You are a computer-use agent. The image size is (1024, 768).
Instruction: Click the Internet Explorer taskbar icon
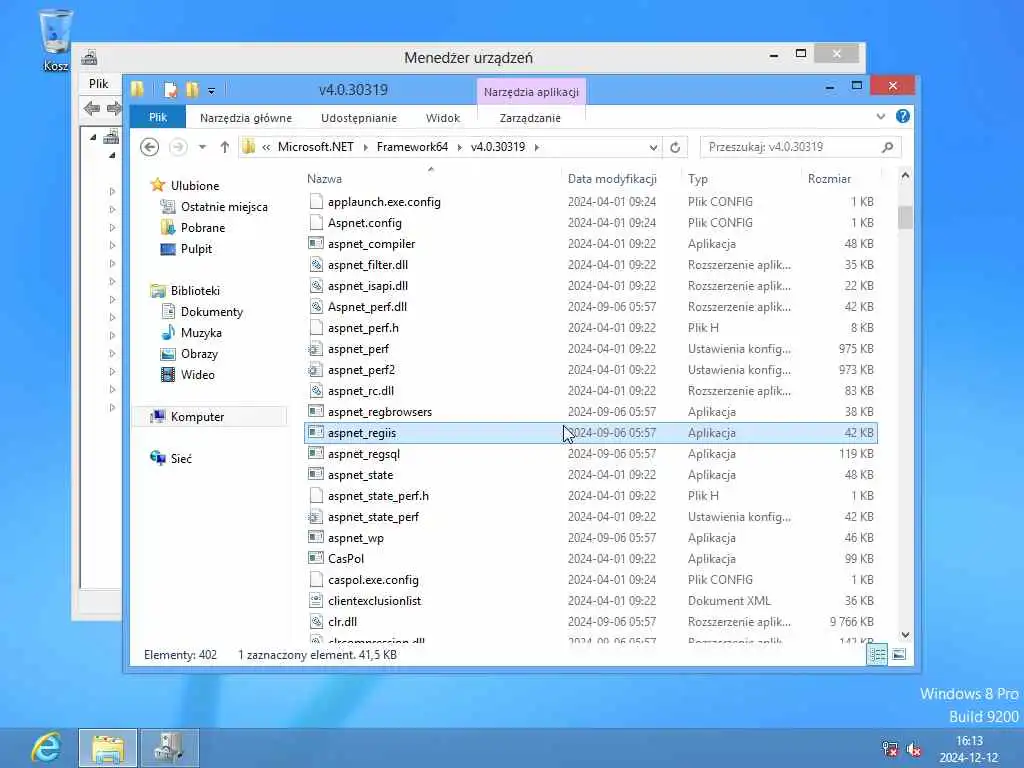[x=46, y=748]
